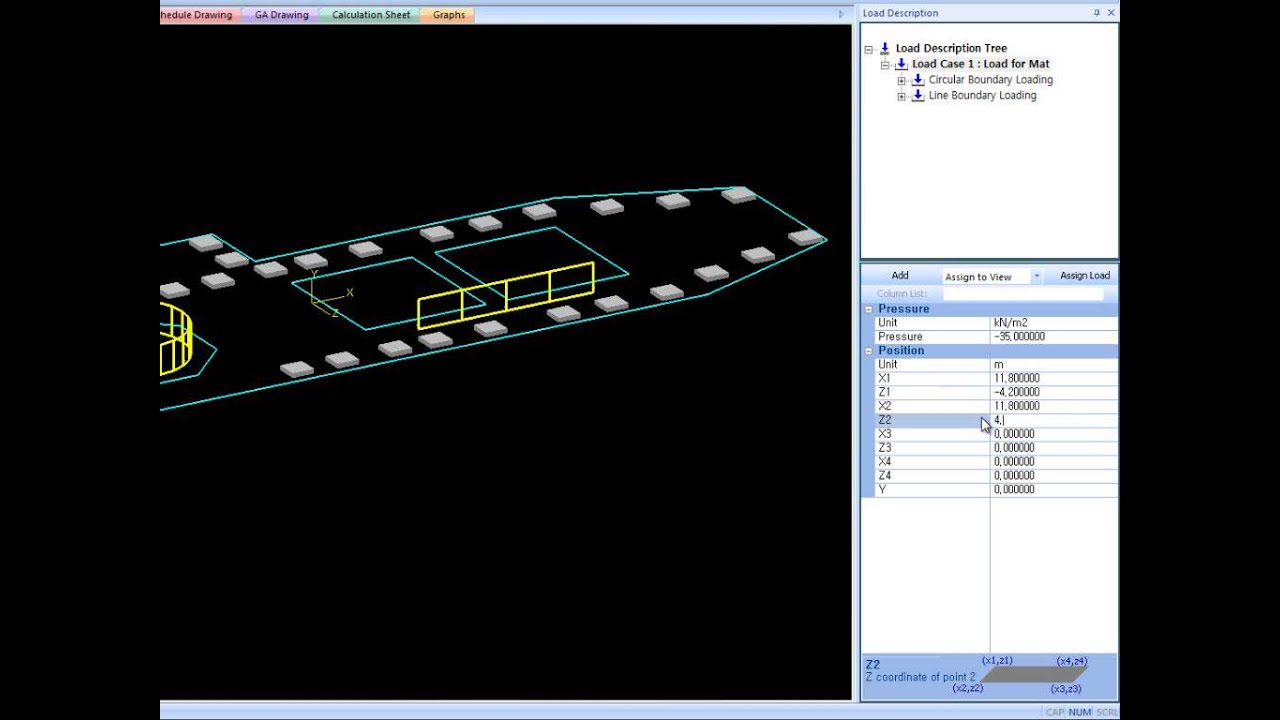
Task: Select the Pressure value field
Action: click(1054, 337)
